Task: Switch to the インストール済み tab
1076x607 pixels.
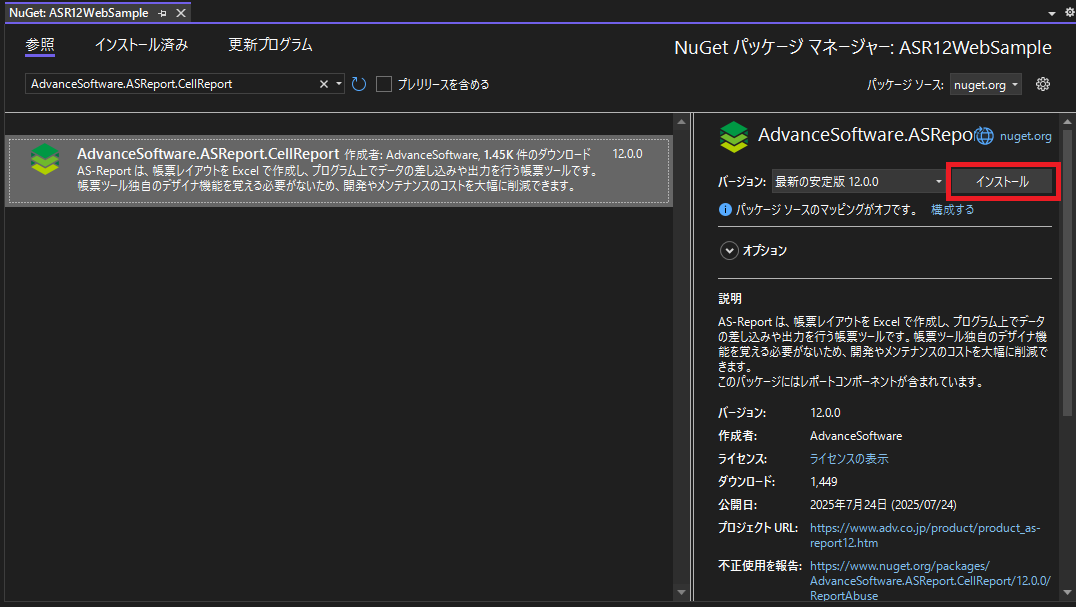Action: pos(141,45)
